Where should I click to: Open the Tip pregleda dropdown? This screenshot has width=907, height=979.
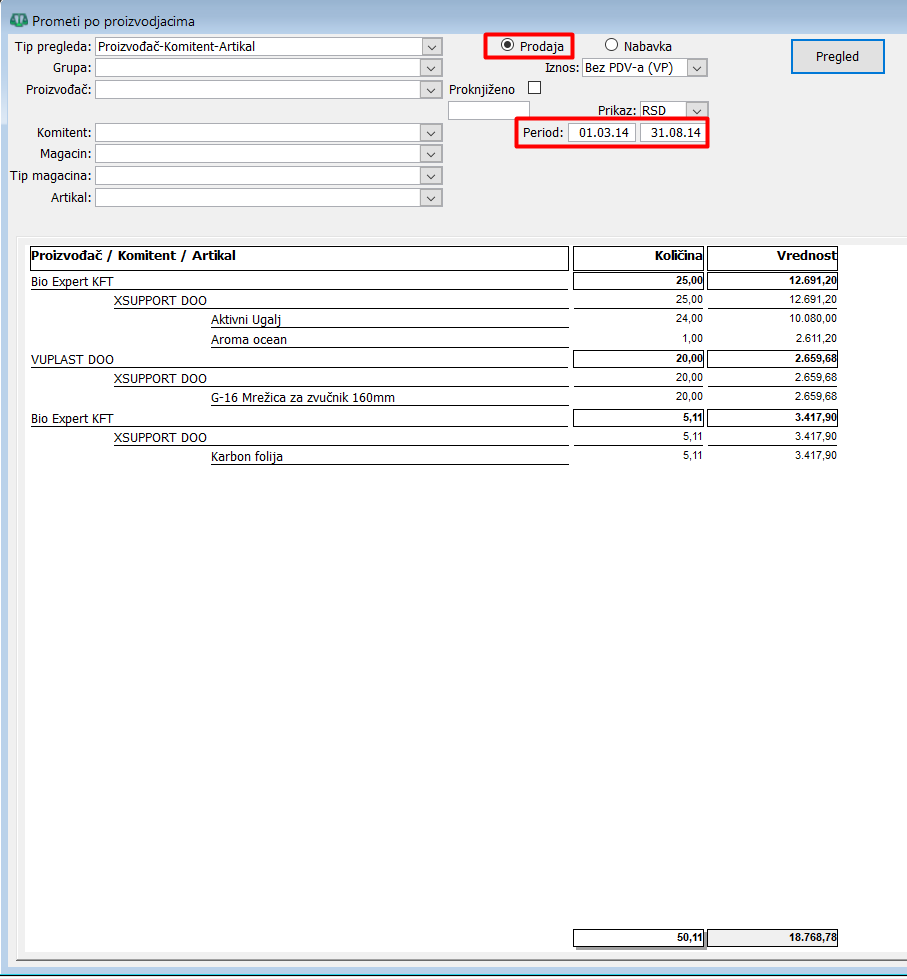point(431,47)
